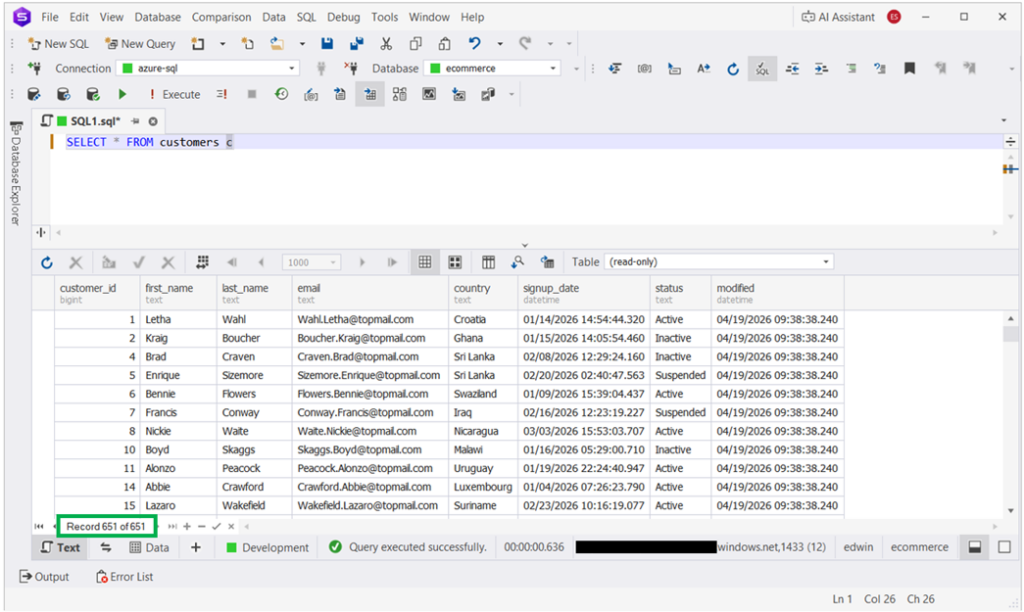Close the SQL1.sql tab
The height and width of the screenshot is (612, 1024).
[153, 121]
